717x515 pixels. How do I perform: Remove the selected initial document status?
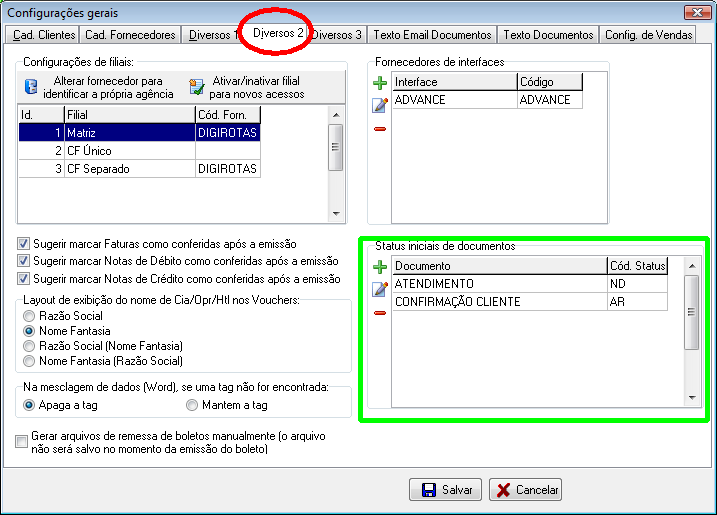click(x=380, y=313)
